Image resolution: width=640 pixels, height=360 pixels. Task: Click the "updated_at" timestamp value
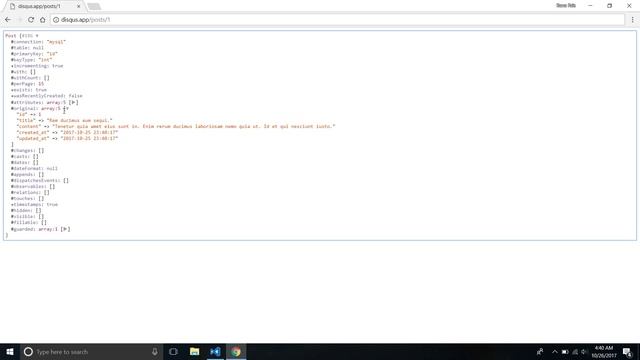click(x=89, y=138)
